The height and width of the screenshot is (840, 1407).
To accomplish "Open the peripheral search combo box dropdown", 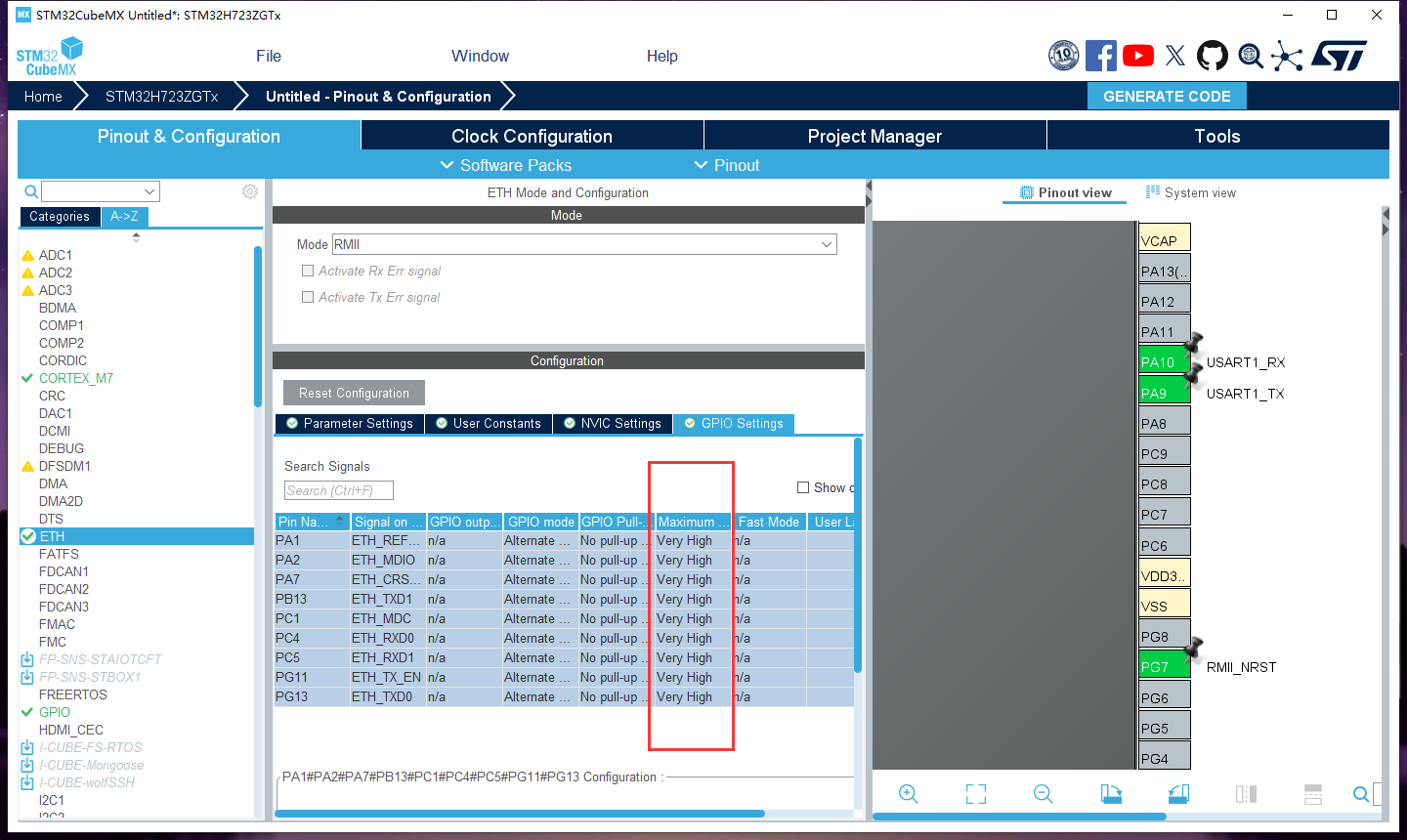I will 149,191.
